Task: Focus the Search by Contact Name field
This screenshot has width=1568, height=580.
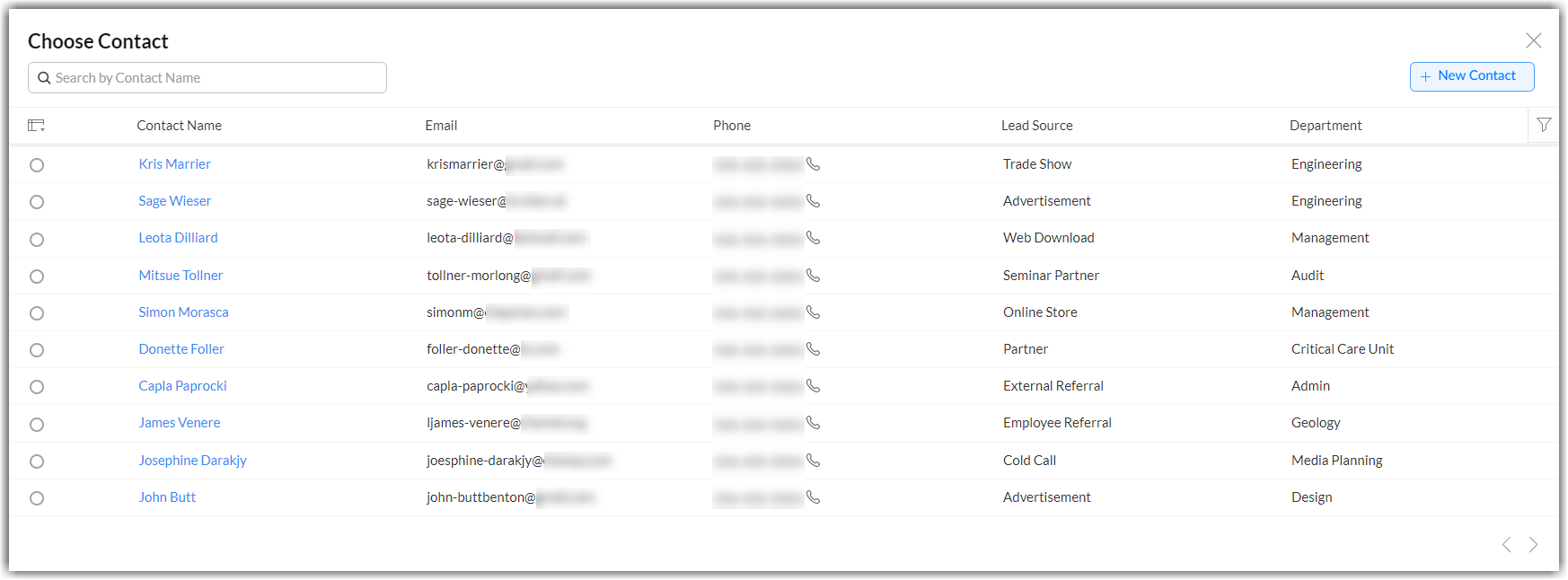Action: click(216, 78)
